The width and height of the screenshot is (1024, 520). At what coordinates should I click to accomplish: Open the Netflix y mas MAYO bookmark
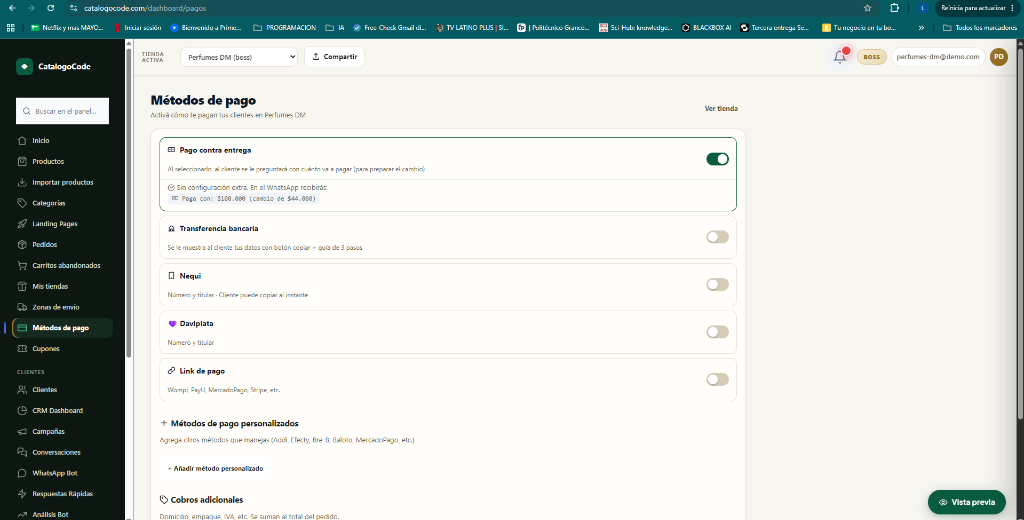pyautogui.click(x=67, y=28)
